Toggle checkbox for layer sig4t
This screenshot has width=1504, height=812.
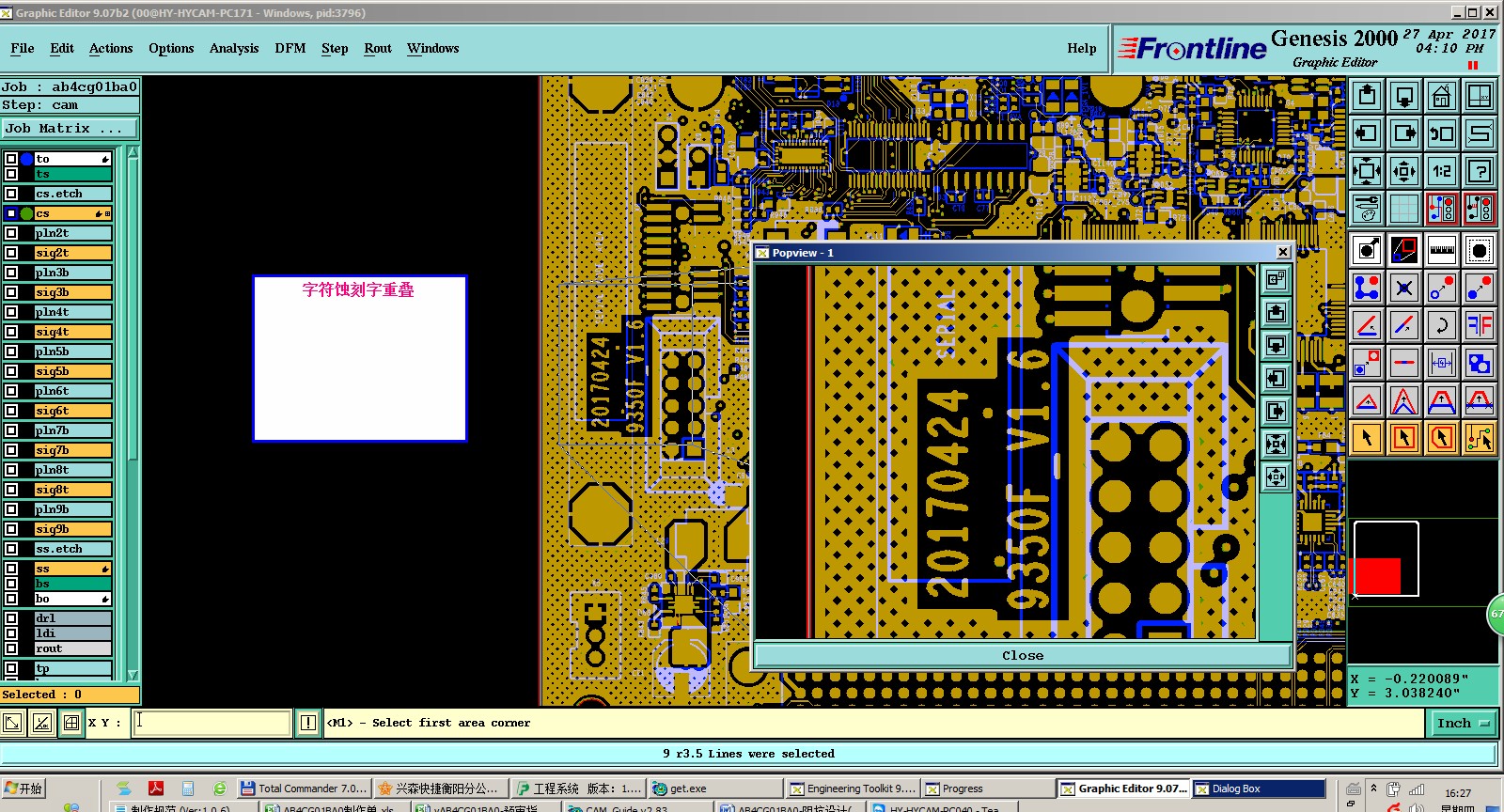coord(11,332)
